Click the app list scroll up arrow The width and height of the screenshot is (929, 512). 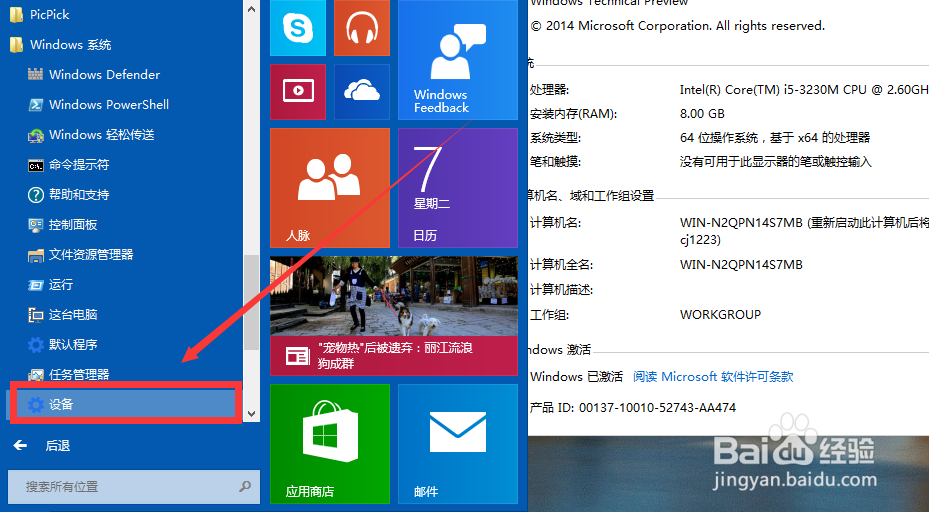coord(251,9)
